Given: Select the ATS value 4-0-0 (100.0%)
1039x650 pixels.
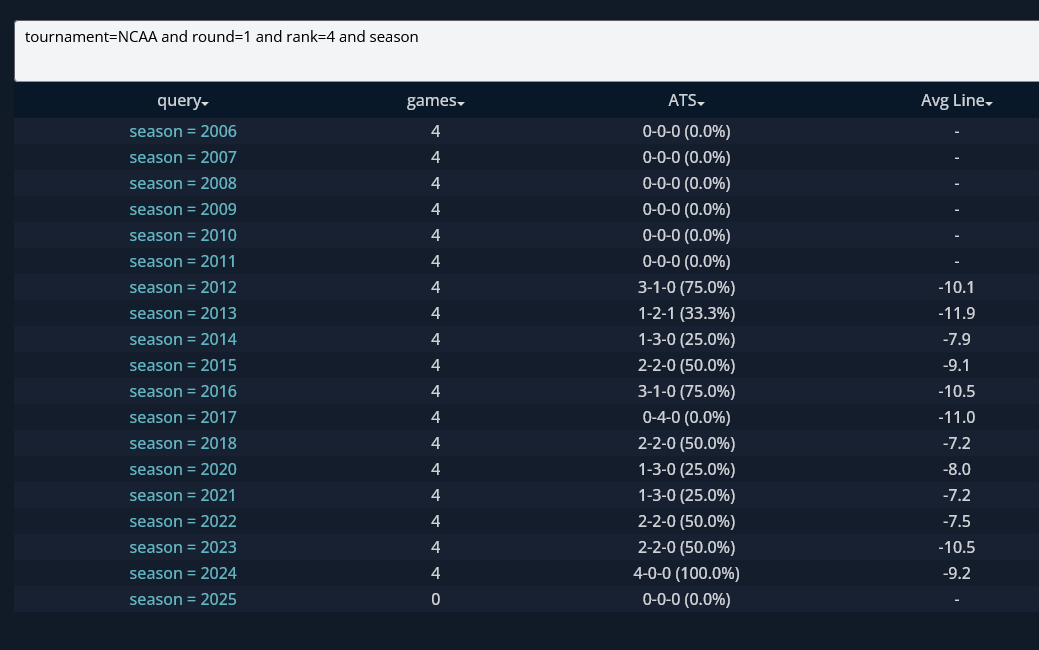Looking at the screenshot, I should 686,573.
